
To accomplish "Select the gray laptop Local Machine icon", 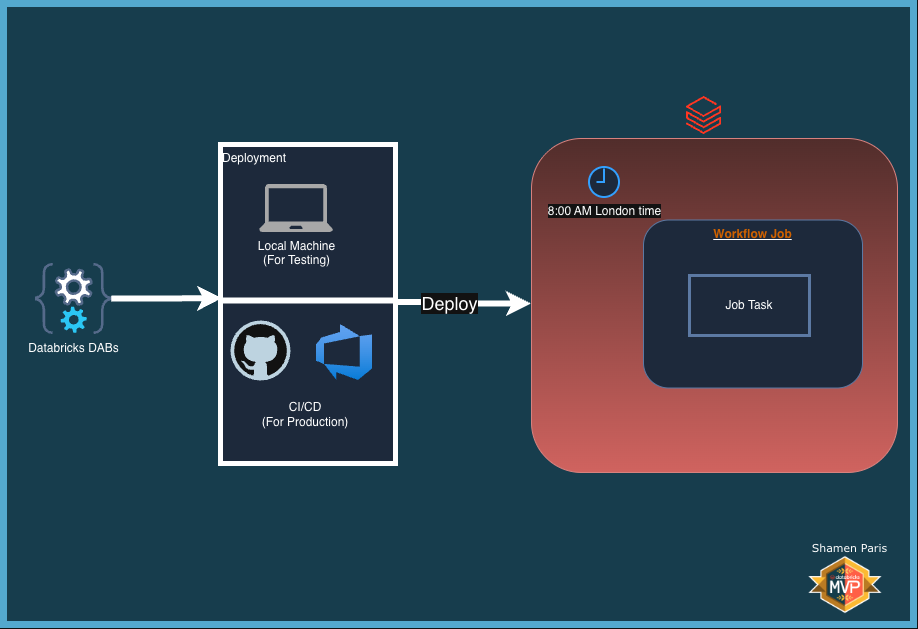I will pos(296,208).
